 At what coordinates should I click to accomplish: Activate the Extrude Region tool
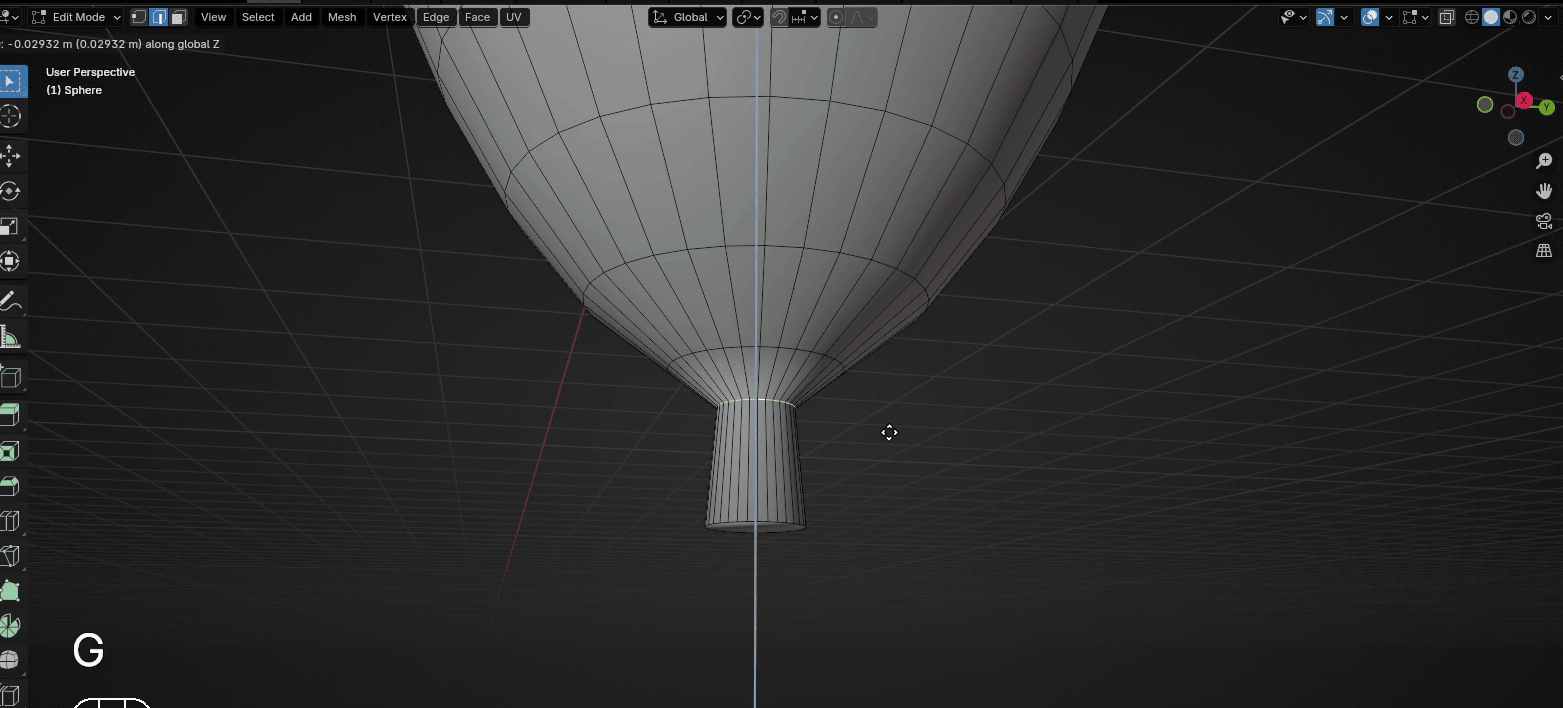10,414
